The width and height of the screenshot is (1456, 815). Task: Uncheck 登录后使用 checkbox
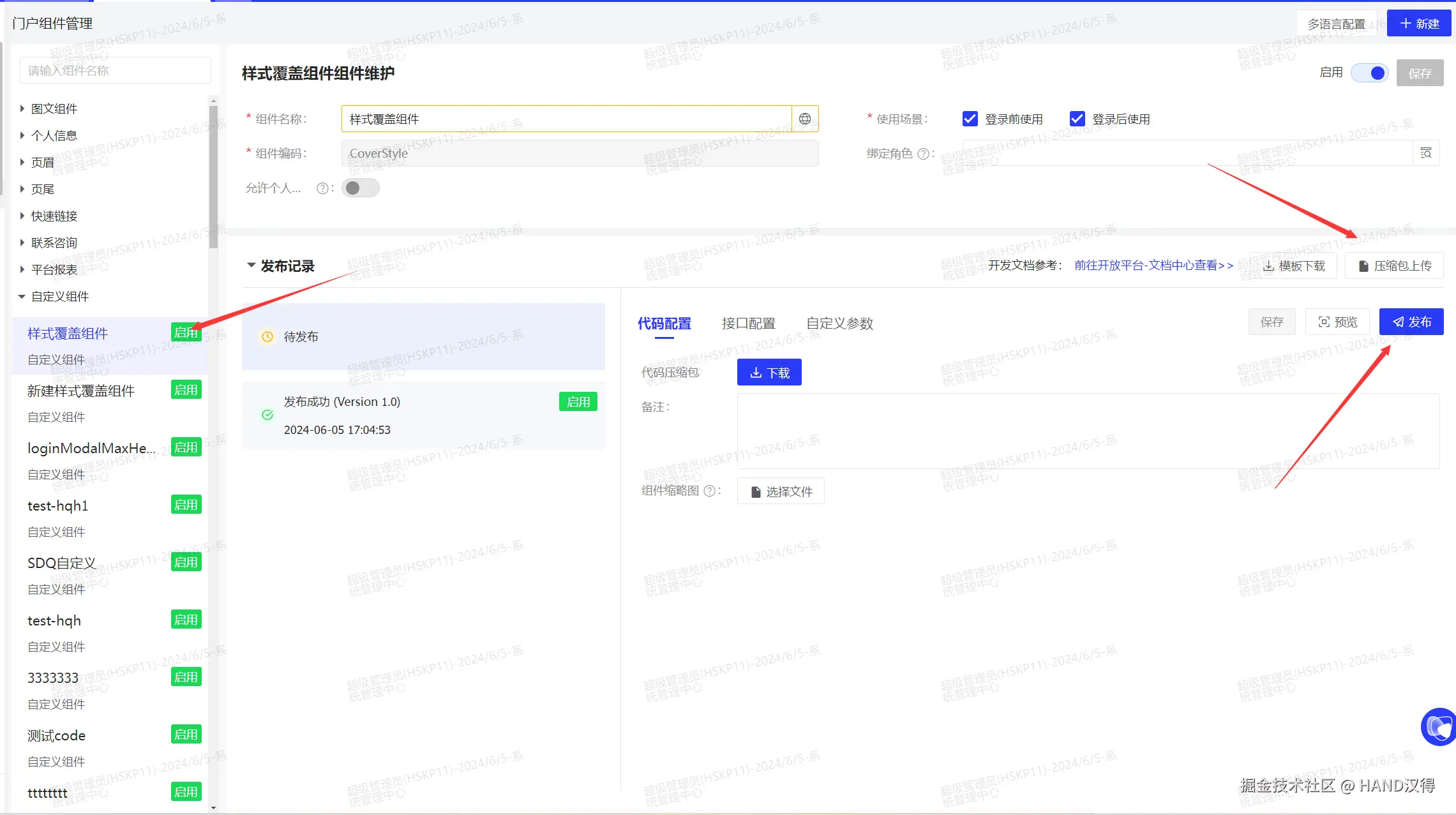coord(1077,119)
